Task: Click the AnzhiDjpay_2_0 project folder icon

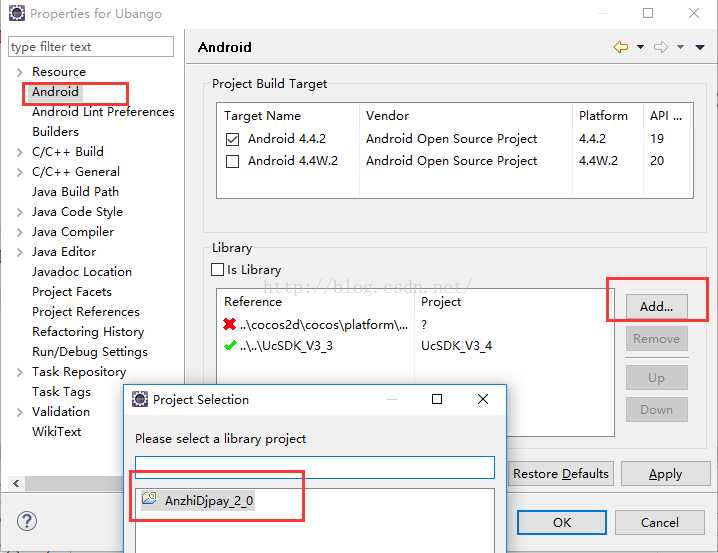Action: click(x=150, y=498)
